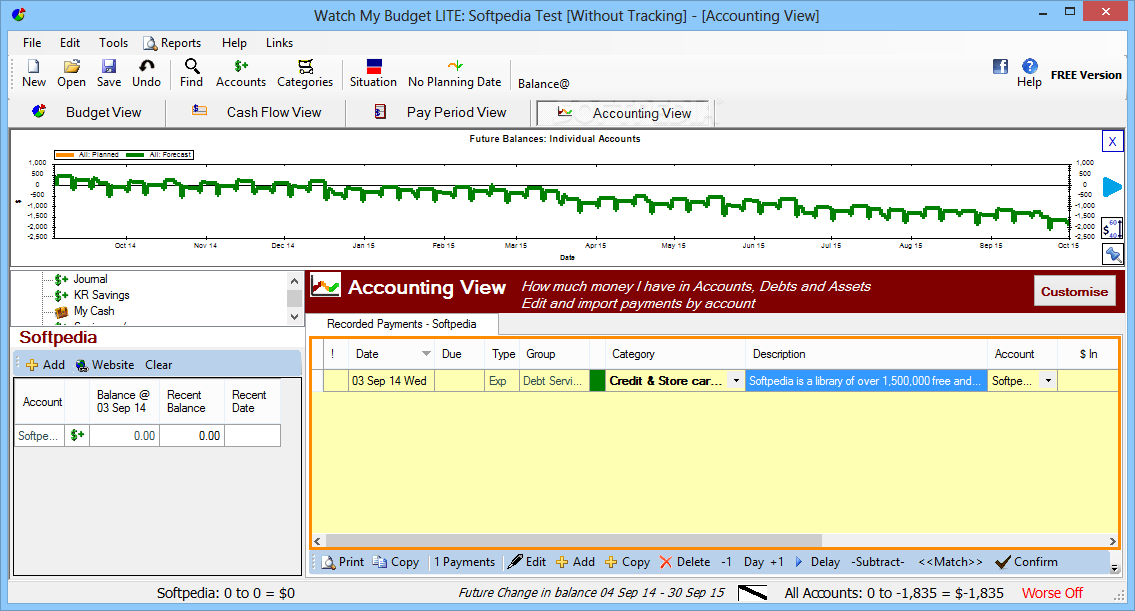The width and height of the screenshot is (1135, 611).
Task: Save the budget with Save icon
Action: pos(109,73)
